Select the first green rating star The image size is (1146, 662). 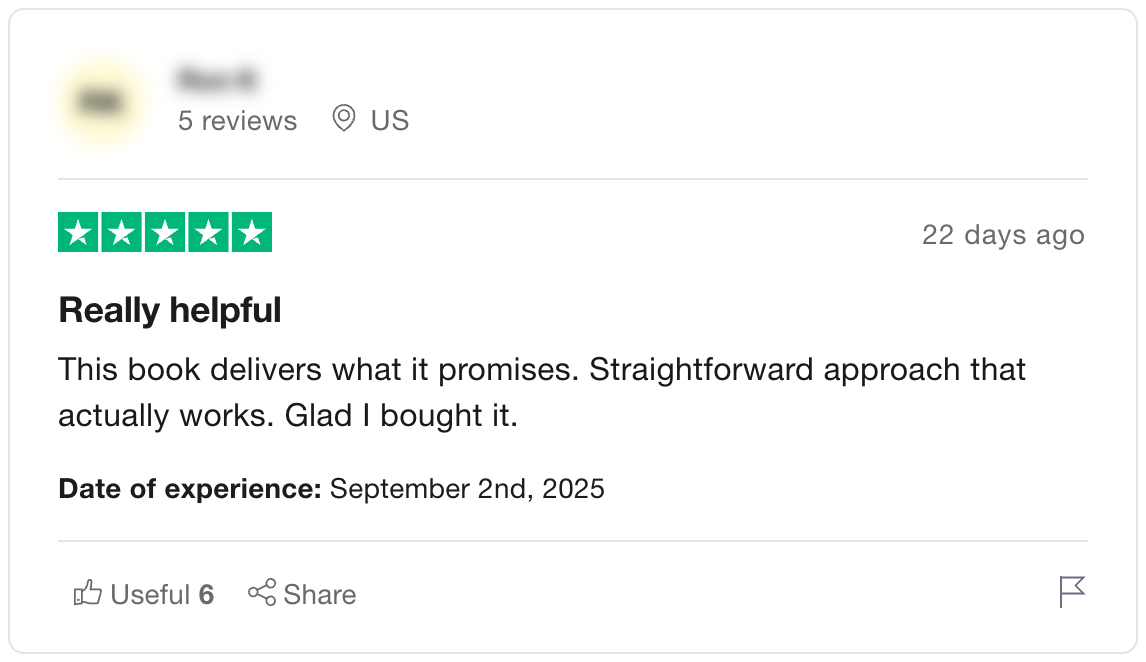tap(80, 234)
